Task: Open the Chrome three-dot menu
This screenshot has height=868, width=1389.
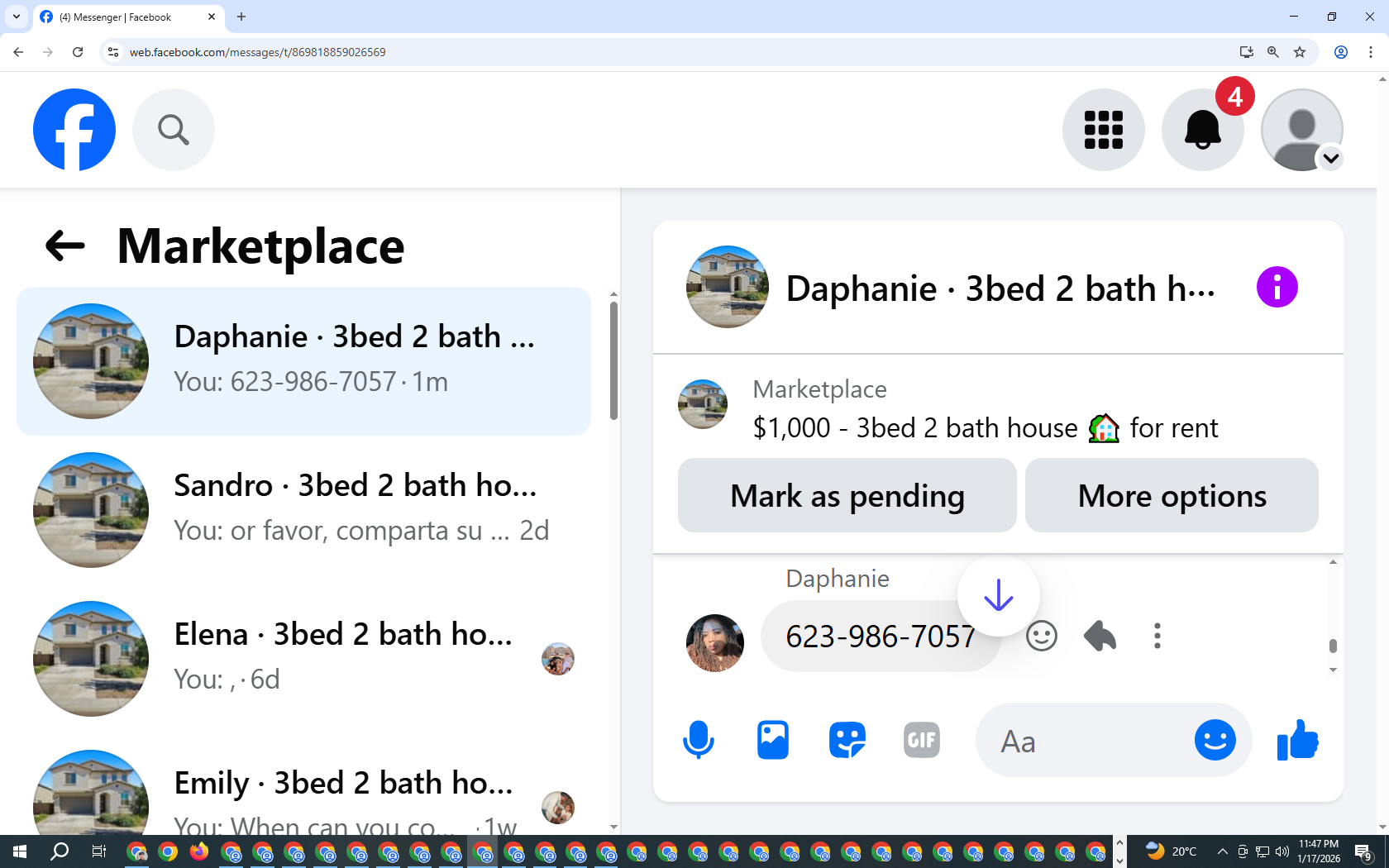Action: coord(1371,52)
